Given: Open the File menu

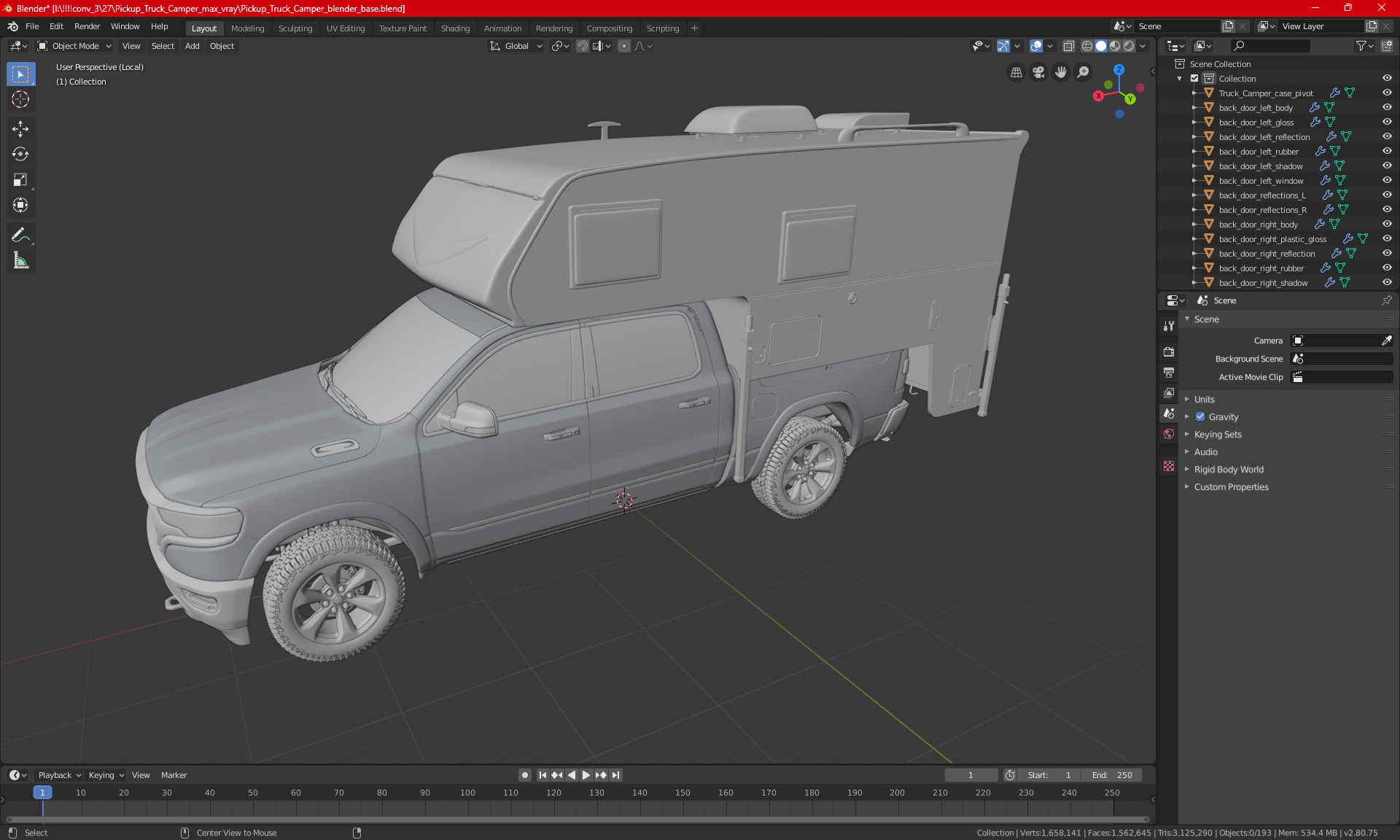Looking at the screenshot, I should [32, 26].
